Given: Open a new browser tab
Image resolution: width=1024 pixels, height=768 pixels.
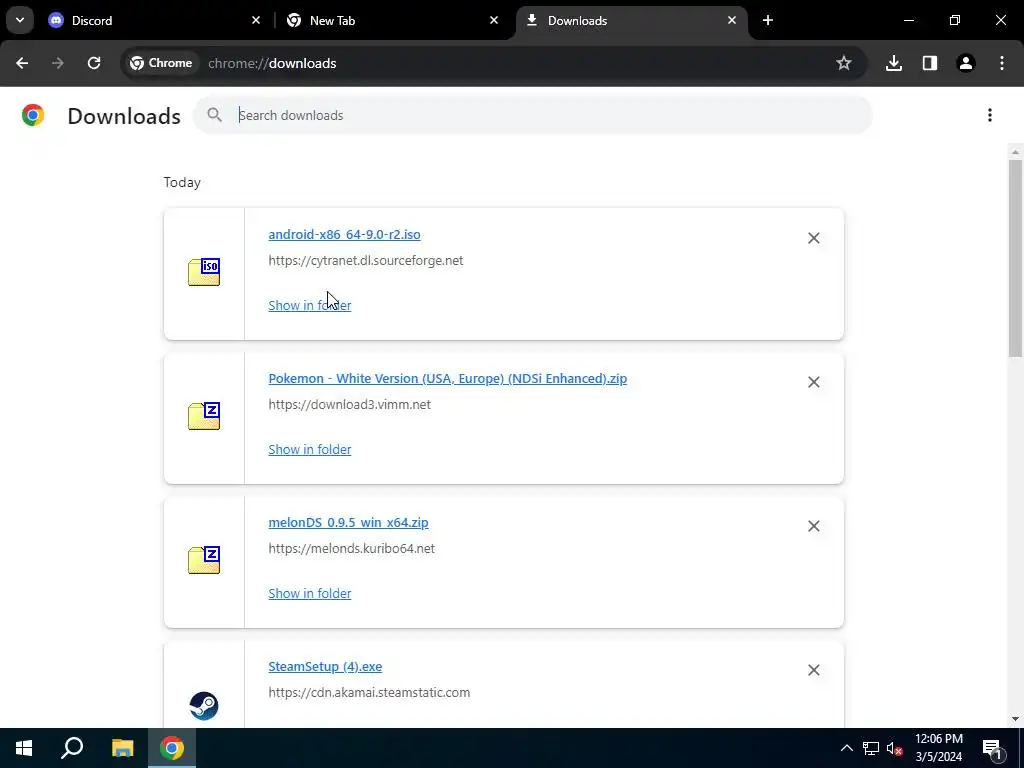Looking at the screenshot, I should [768, 20].
